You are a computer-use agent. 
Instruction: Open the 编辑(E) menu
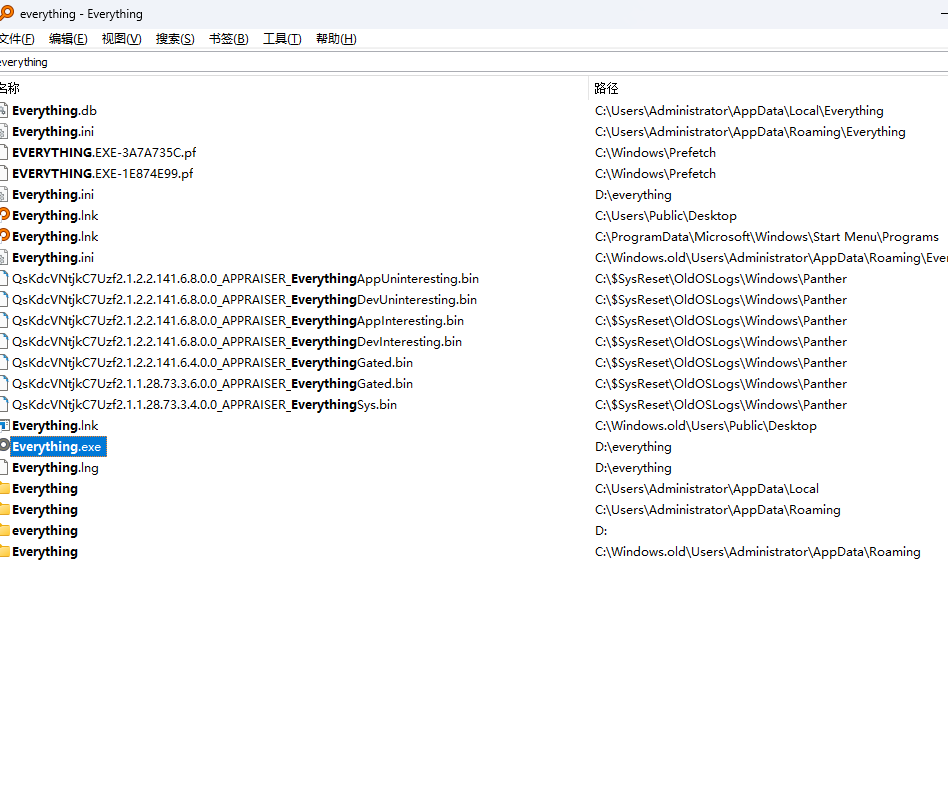click(x=68, y=39)
